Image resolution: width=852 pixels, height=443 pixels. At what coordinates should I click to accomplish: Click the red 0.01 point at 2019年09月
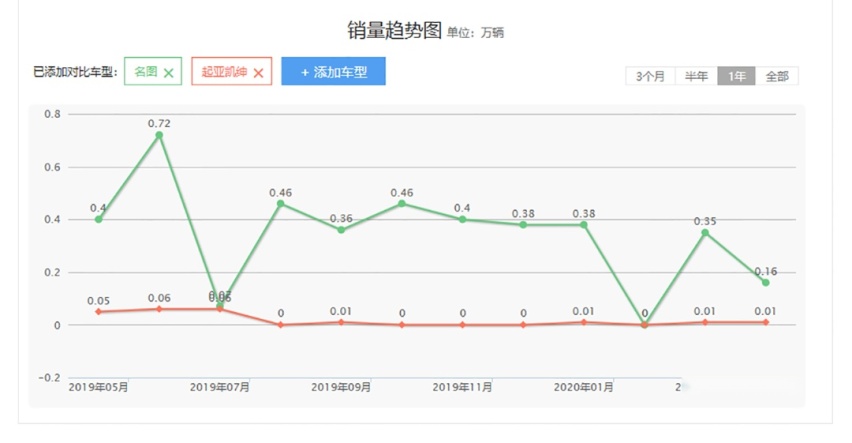[x=341, y=322]
